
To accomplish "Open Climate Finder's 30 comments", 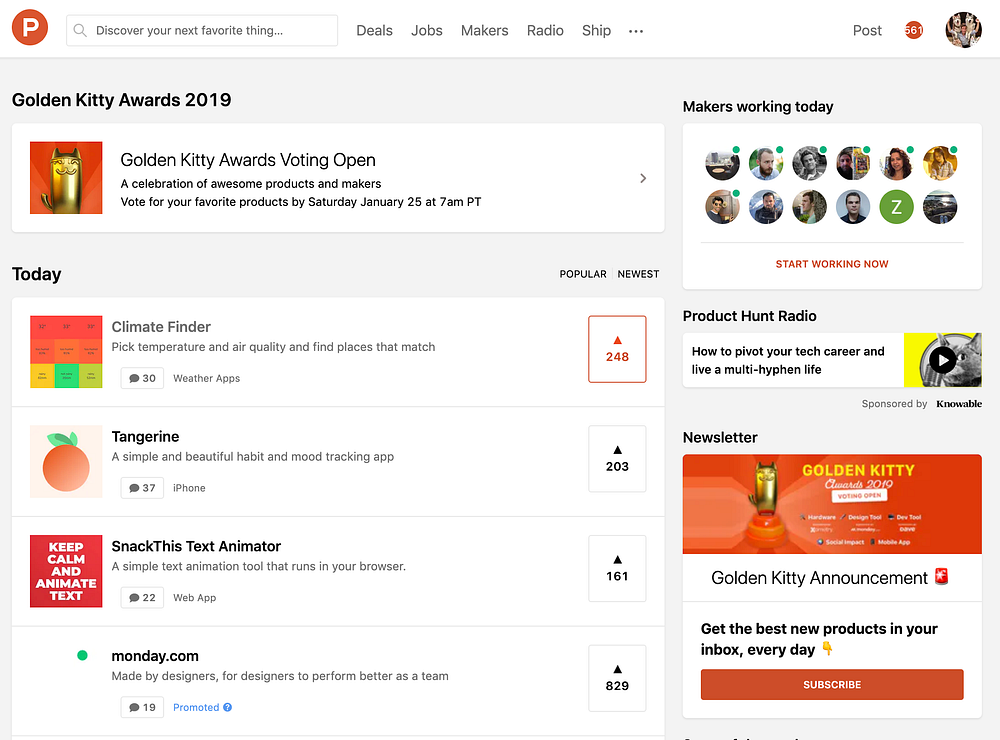I will click(x=142, y=378).
